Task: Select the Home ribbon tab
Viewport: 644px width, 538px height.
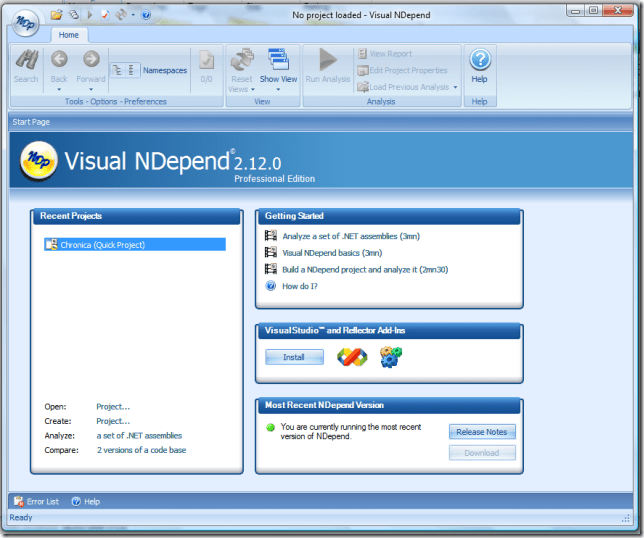Action: click(68, 35)
